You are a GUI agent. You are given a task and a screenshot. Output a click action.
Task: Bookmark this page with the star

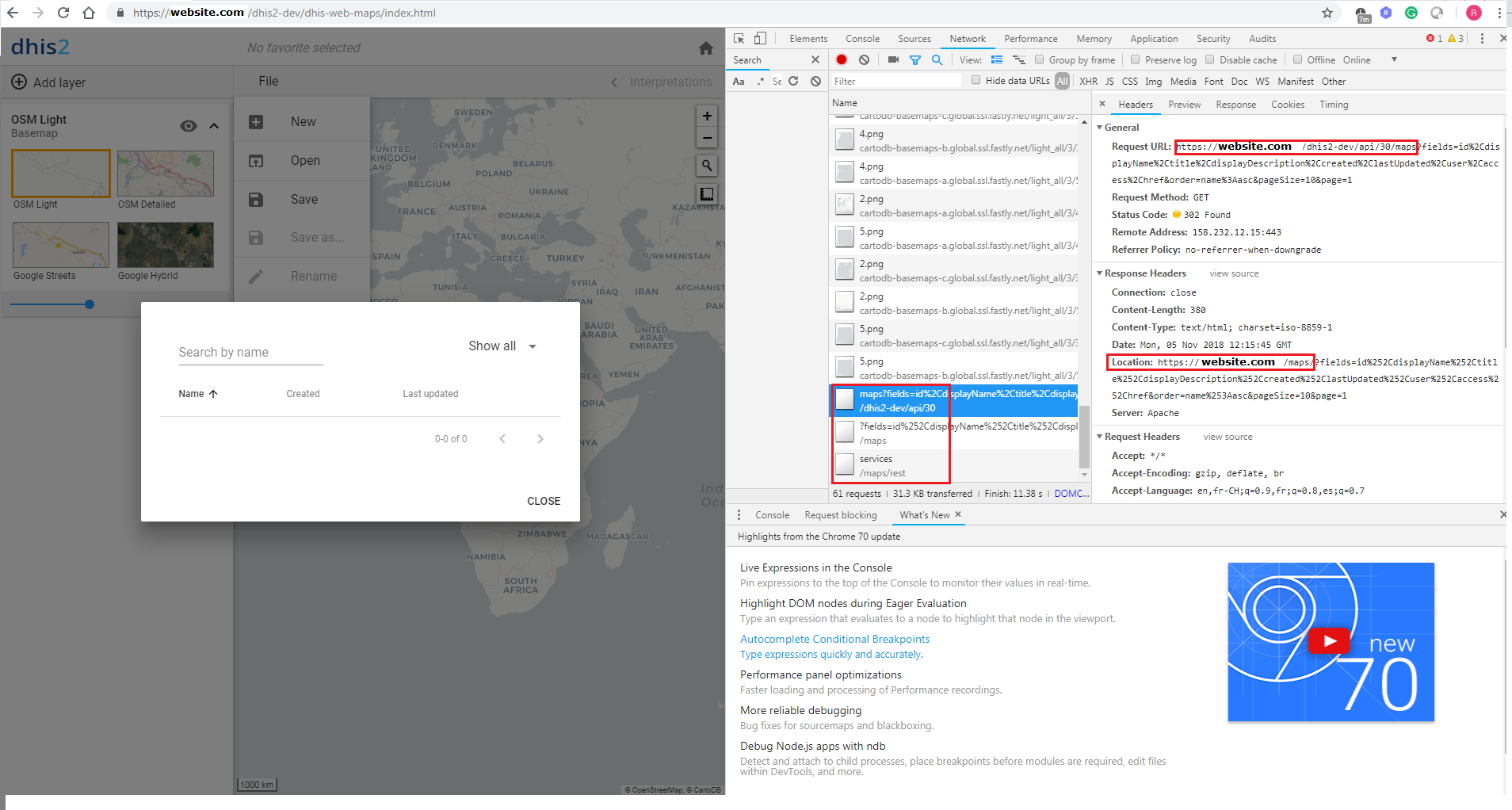pos(1327,13)
